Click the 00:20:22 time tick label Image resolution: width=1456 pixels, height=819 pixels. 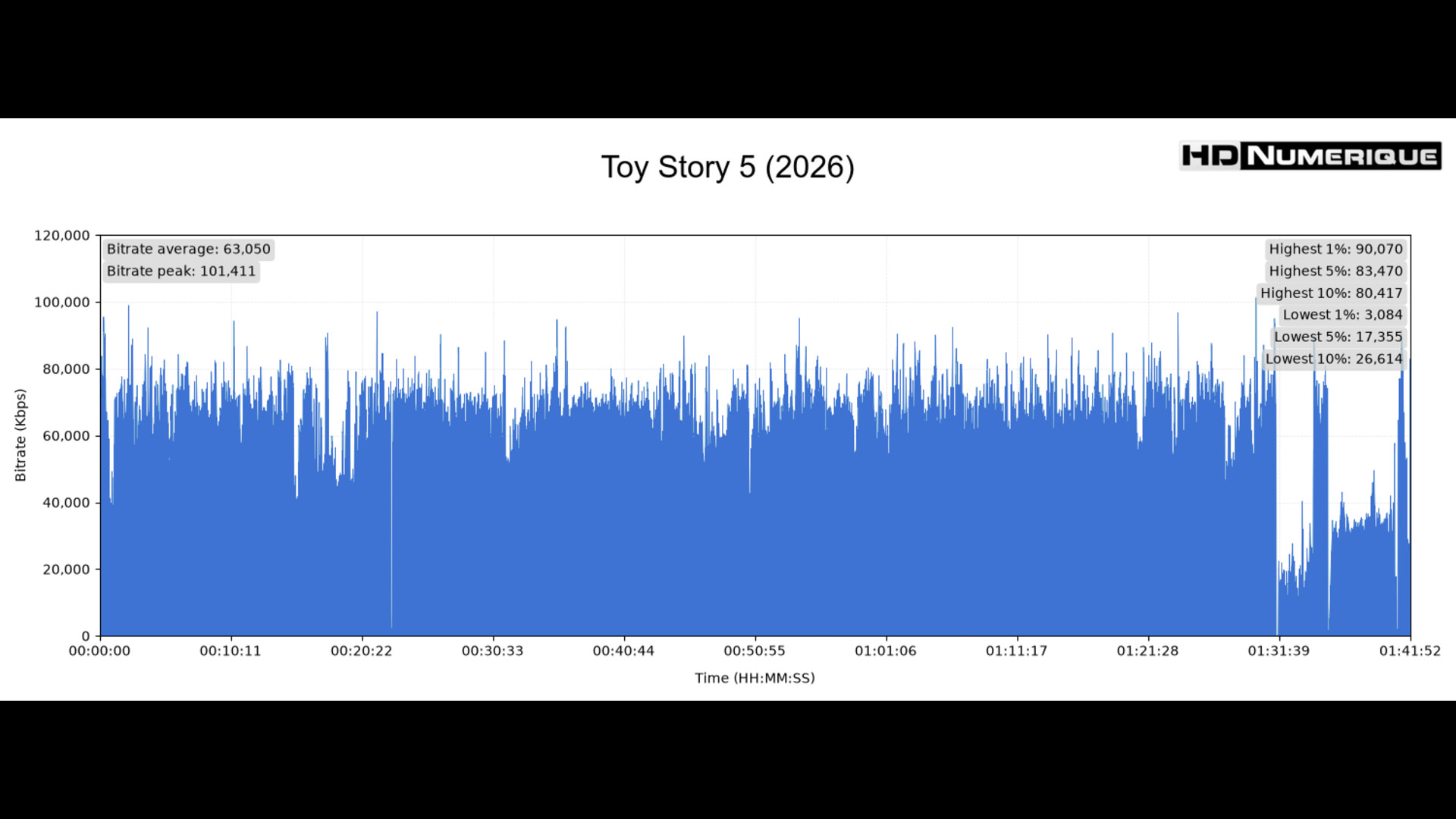(362, 651)
